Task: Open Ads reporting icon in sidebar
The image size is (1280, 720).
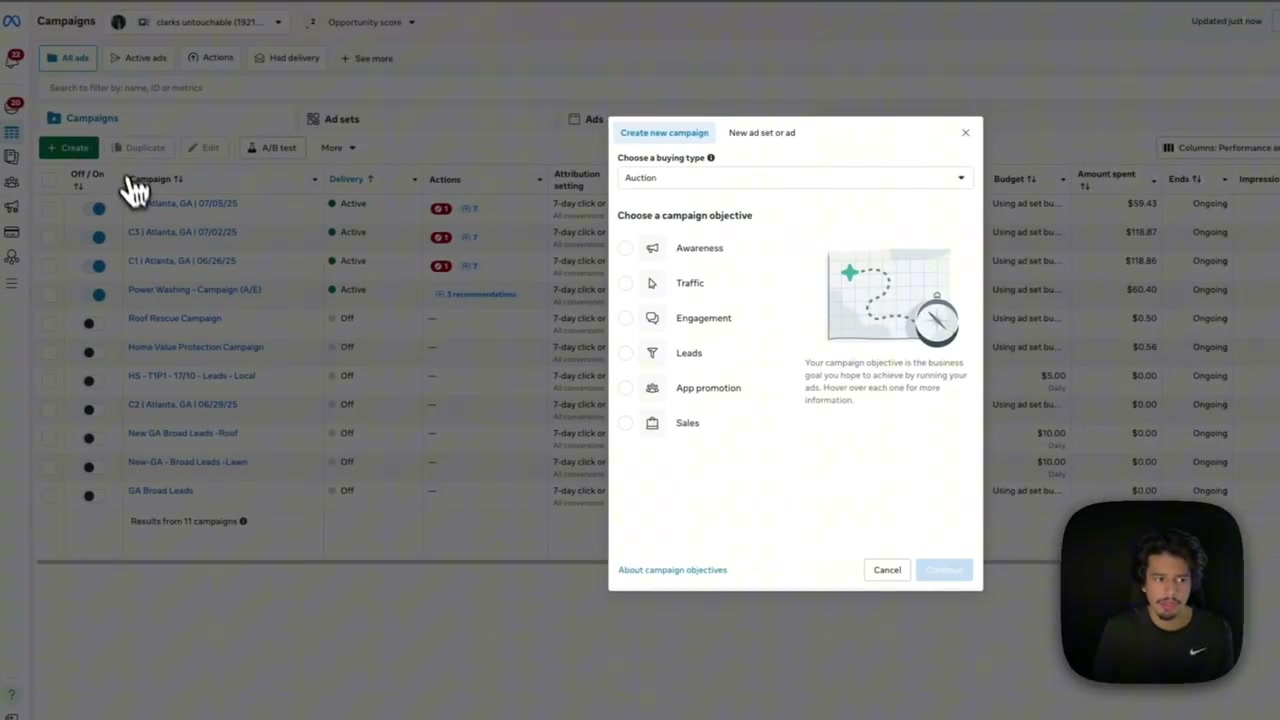Action: click(12, 157)
